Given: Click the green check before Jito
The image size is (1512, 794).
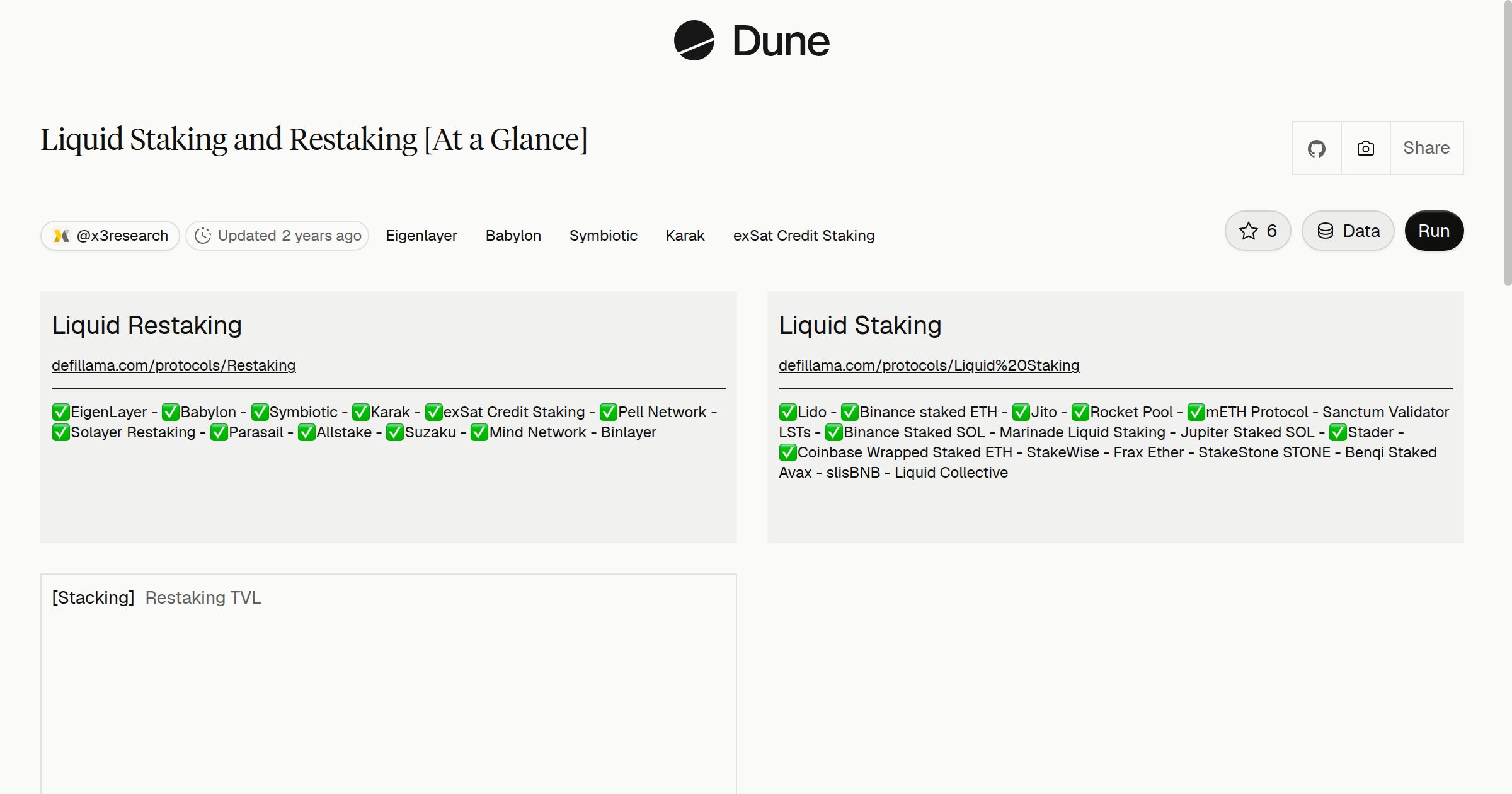Looking at the screenshot, I should (1021, 413).
